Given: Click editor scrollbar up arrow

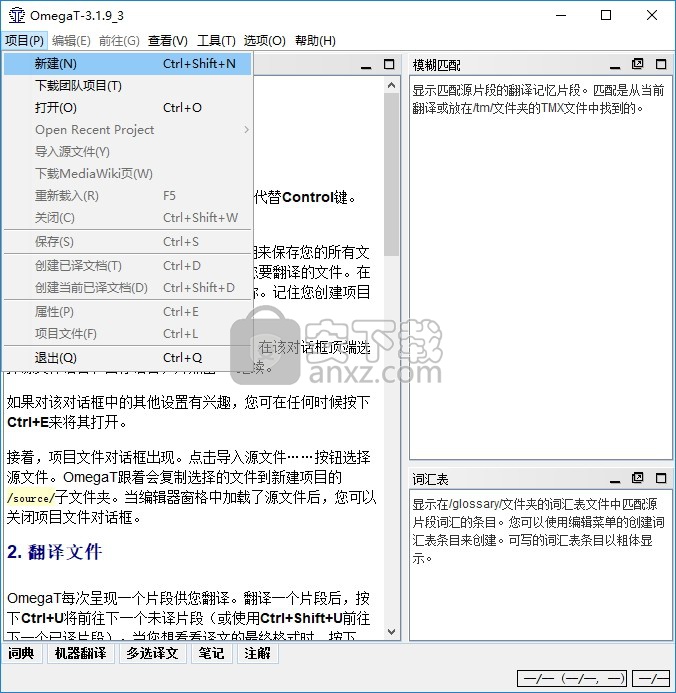Looking at the screenshot, I should click(x=391, y=85).
